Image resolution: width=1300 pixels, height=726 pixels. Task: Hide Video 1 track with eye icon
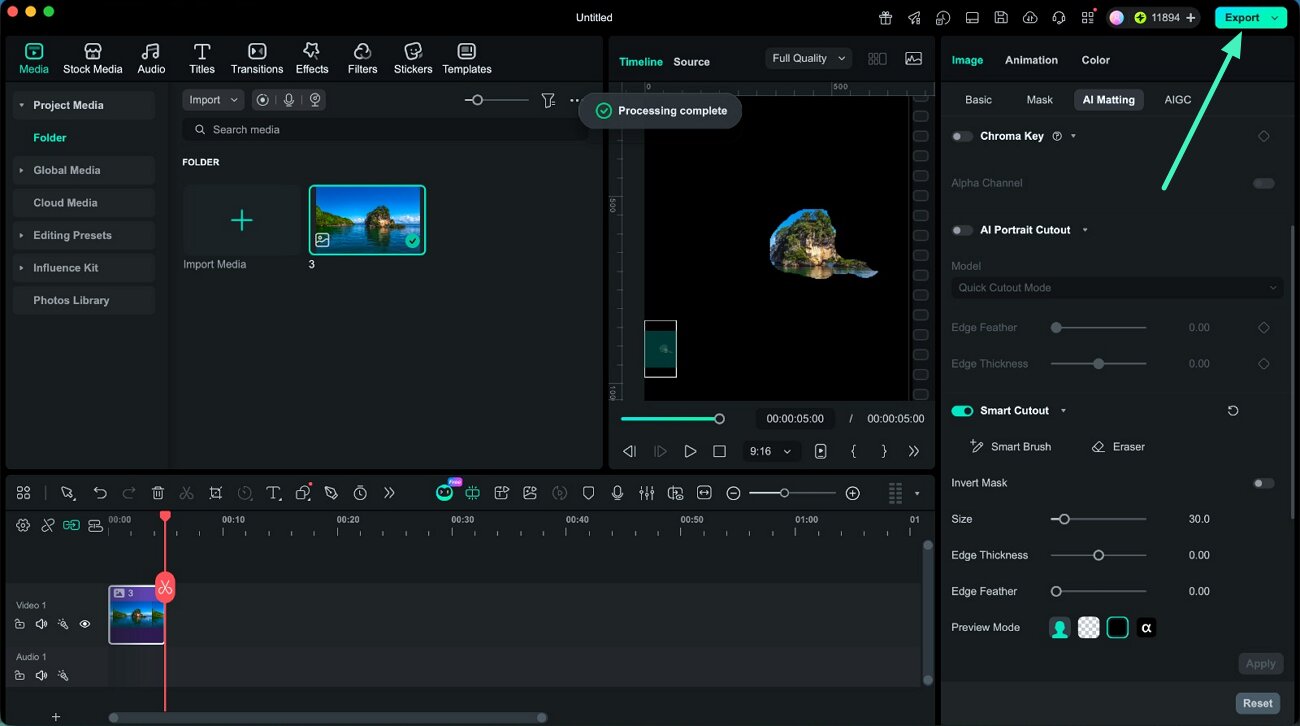85,624
